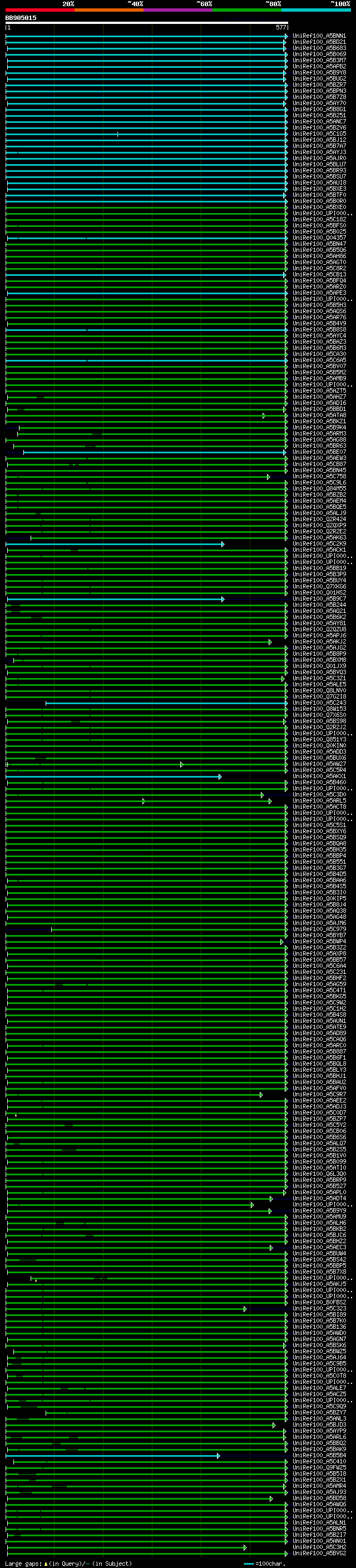Select the UniRef100_A5B8S8 label
The image size is (356, 1568).
319,329
